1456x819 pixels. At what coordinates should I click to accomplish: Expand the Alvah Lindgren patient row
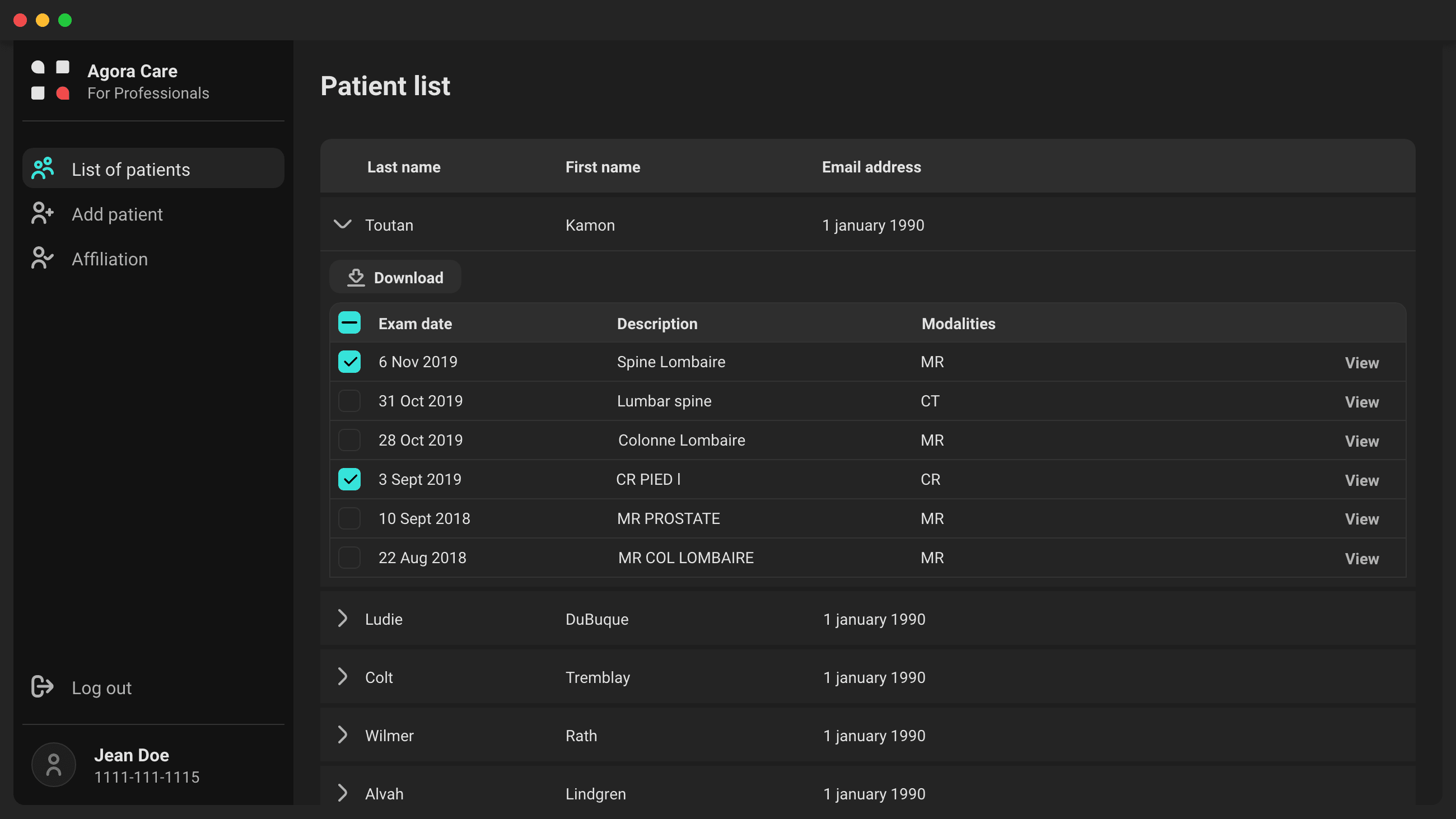point(343,793)
